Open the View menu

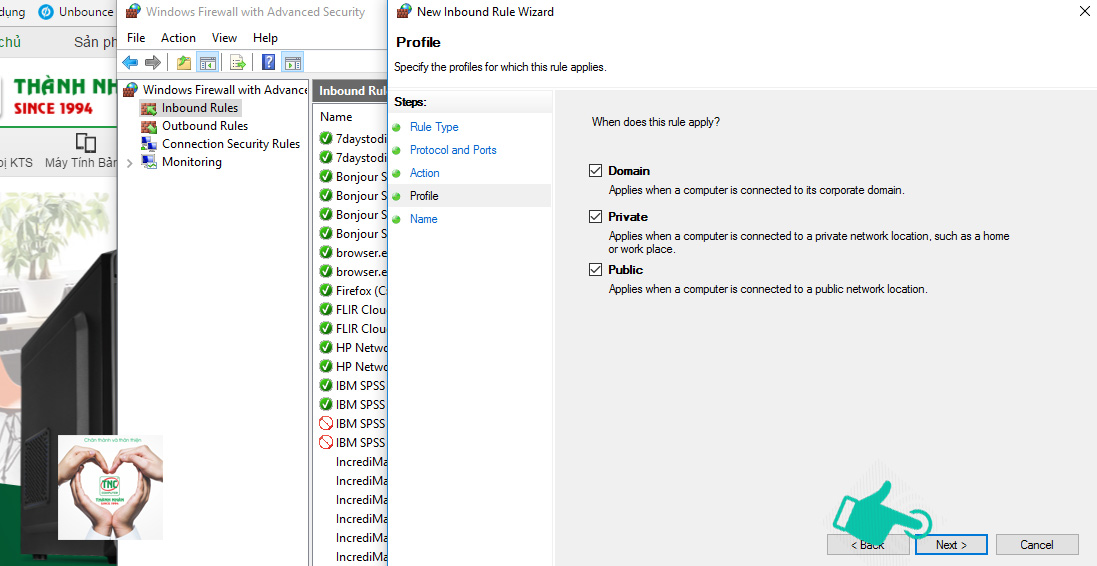point(225,38)
